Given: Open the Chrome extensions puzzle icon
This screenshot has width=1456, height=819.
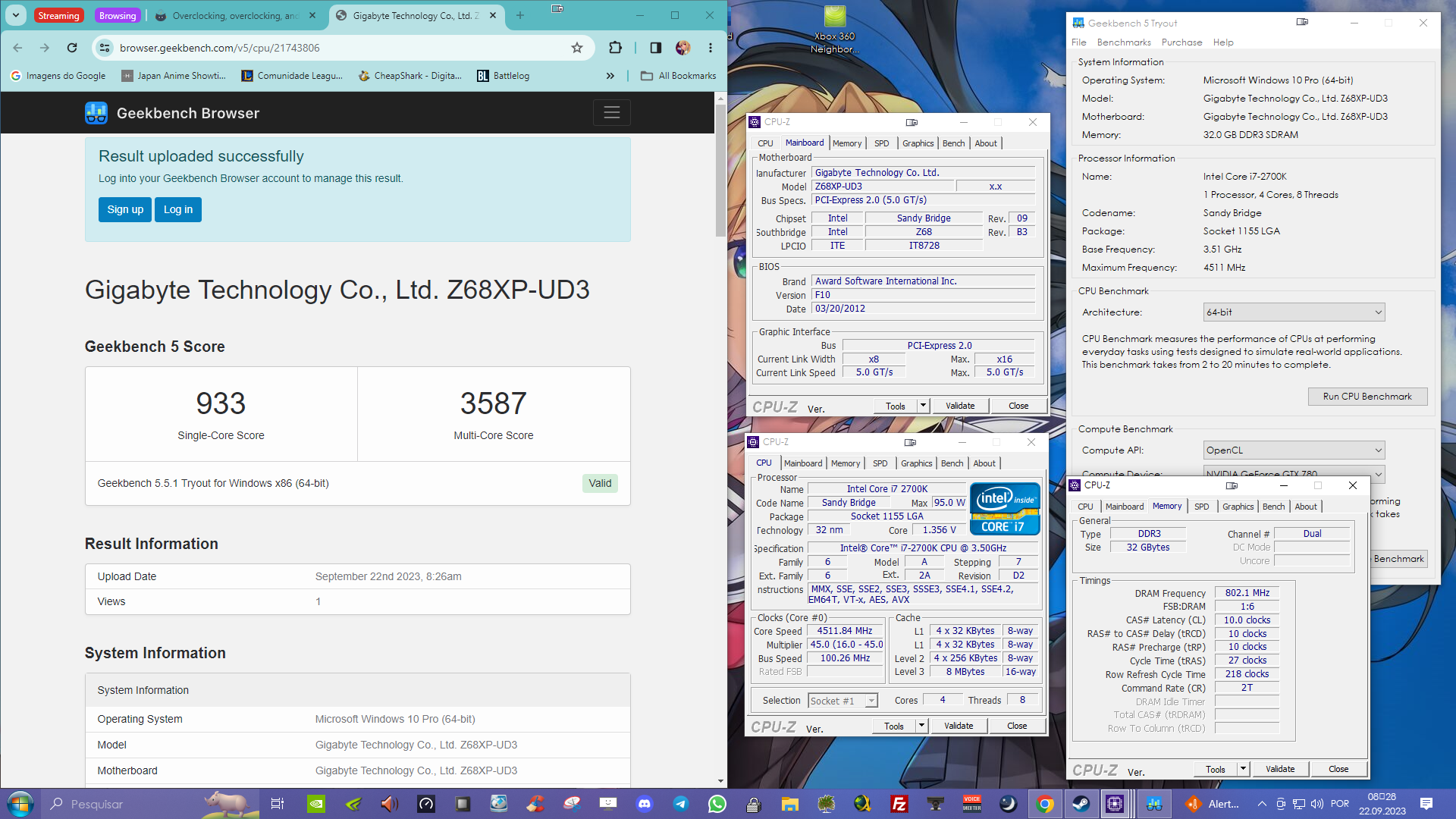Looking at the screenshot, I should pyautogui.click(x=615, y=48).
